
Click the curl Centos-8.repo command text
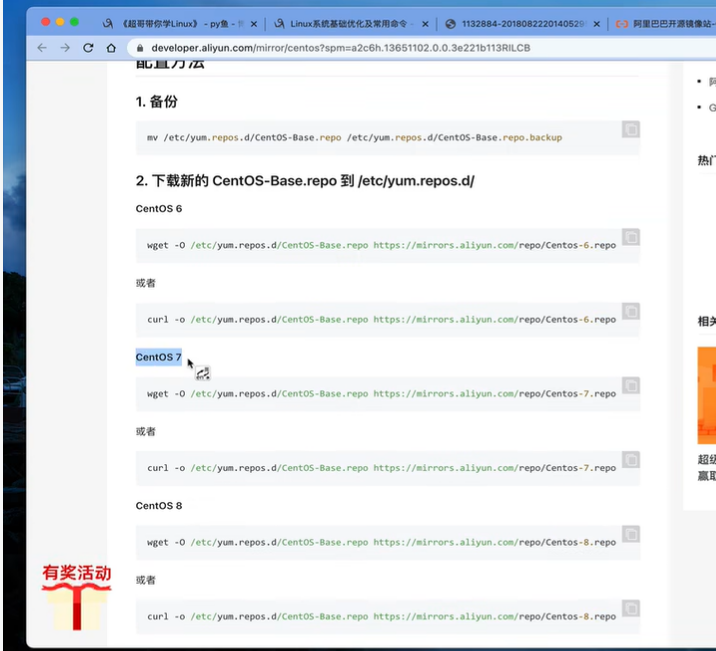pyautogui.click(x=381, y=616)
